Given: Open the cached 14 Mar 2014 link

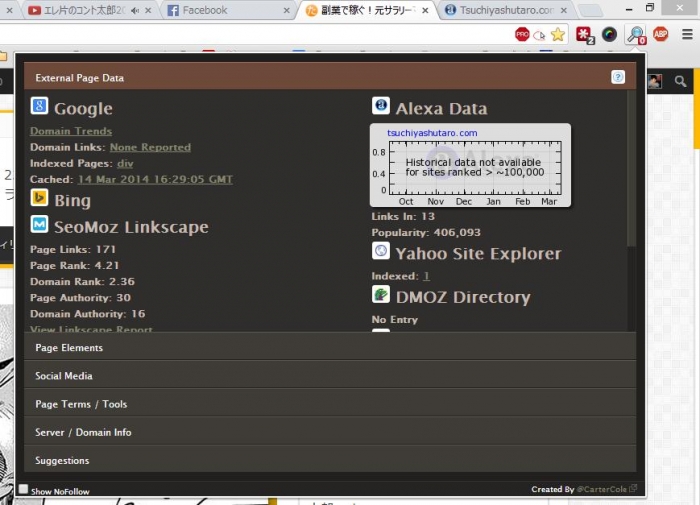Looking at the screenshot, I should point(155,179).
